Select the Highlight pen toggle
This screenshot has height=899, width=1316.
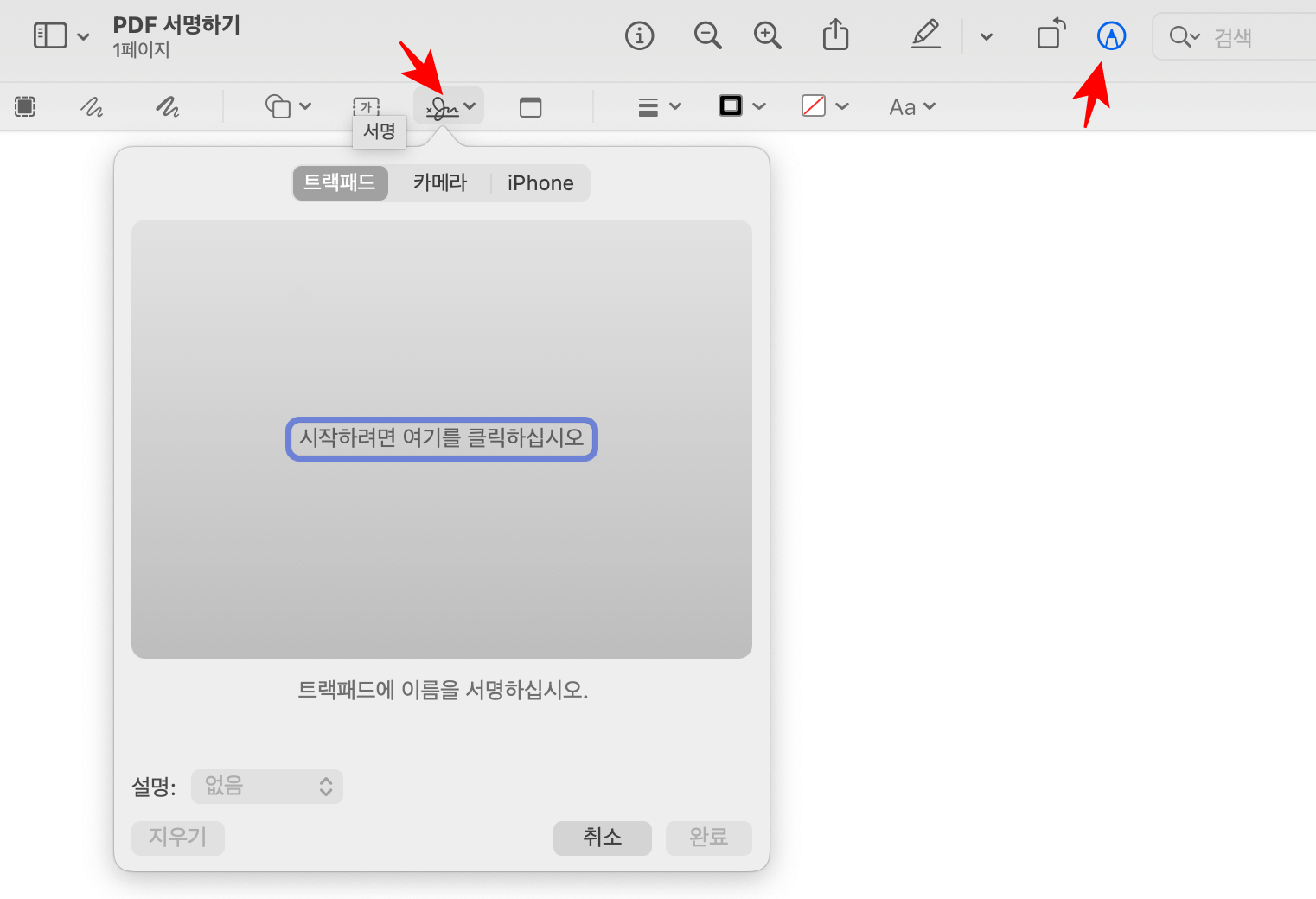pyautogui.click(x=925, y=35)
